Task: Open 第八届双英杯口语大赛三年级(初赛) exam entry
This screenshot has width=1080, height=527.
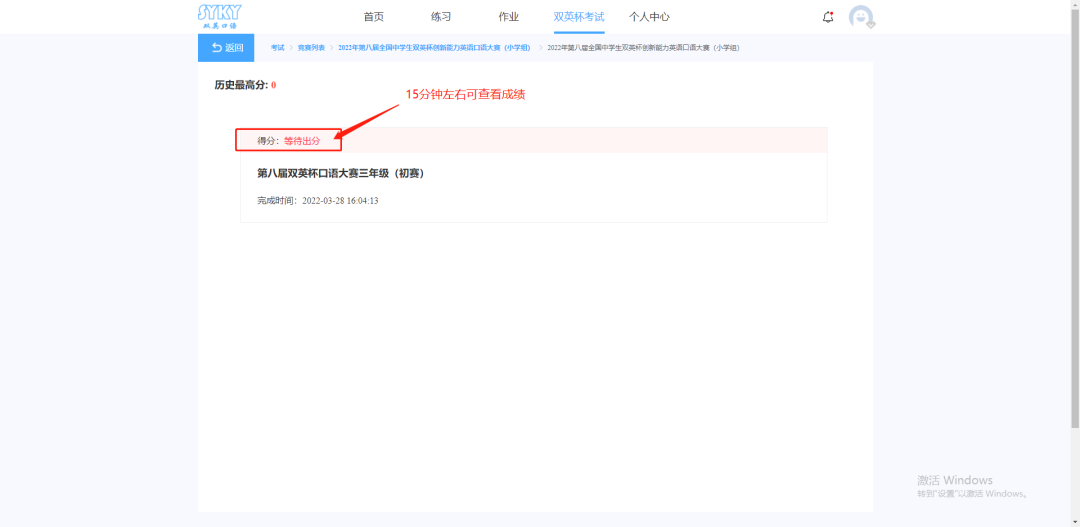Action: point(341,174)
